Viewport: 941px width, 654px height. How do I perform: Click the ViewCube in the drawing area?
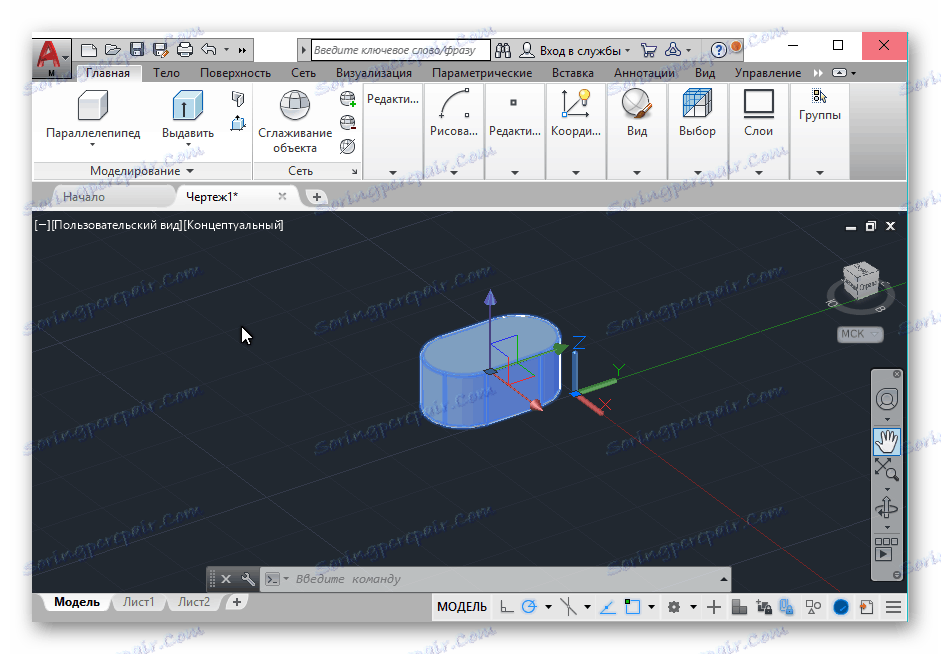[861, 282]
